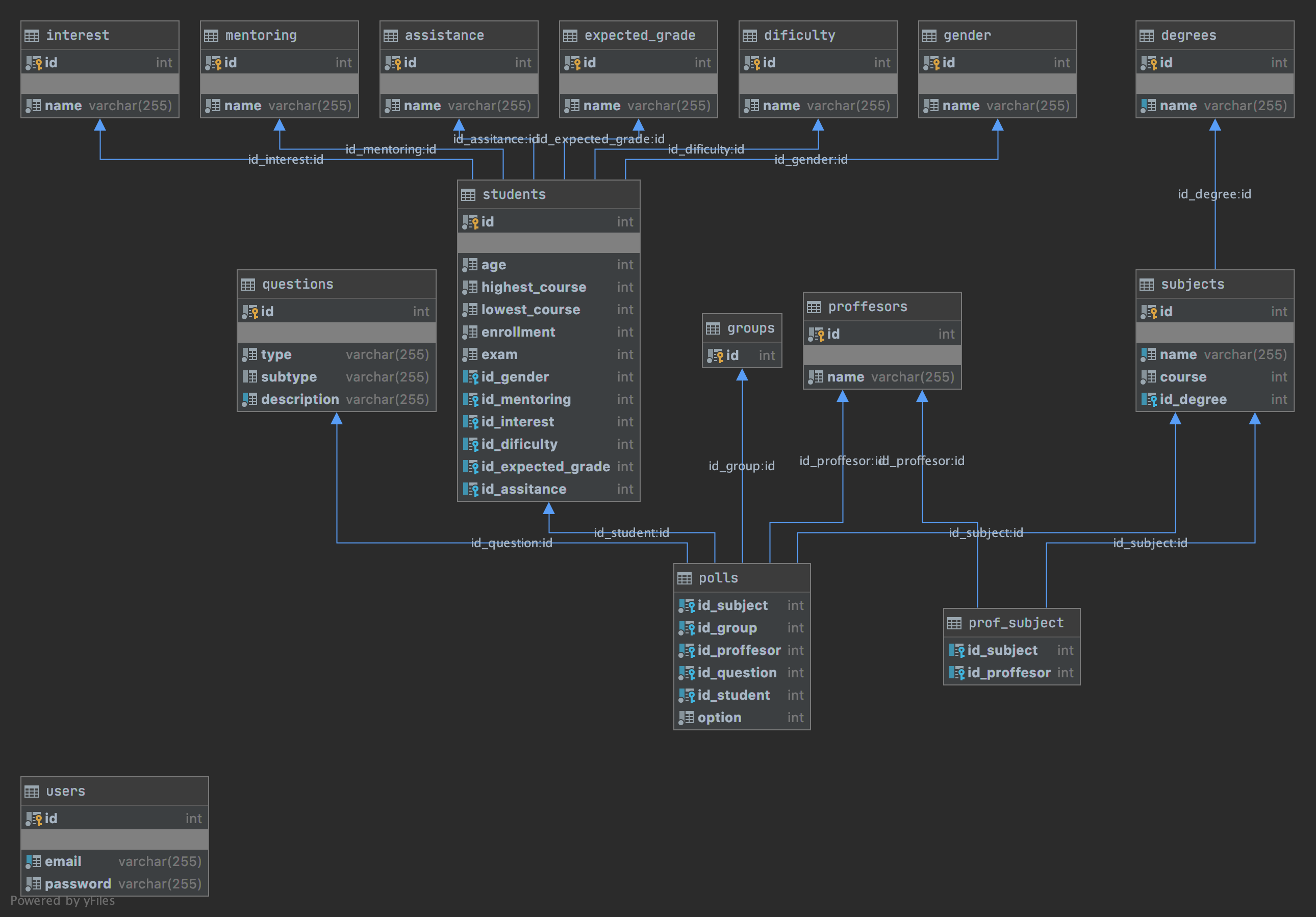Click the id_degree:id relationship label
1316x917 pixels.
click(1214, 194)
